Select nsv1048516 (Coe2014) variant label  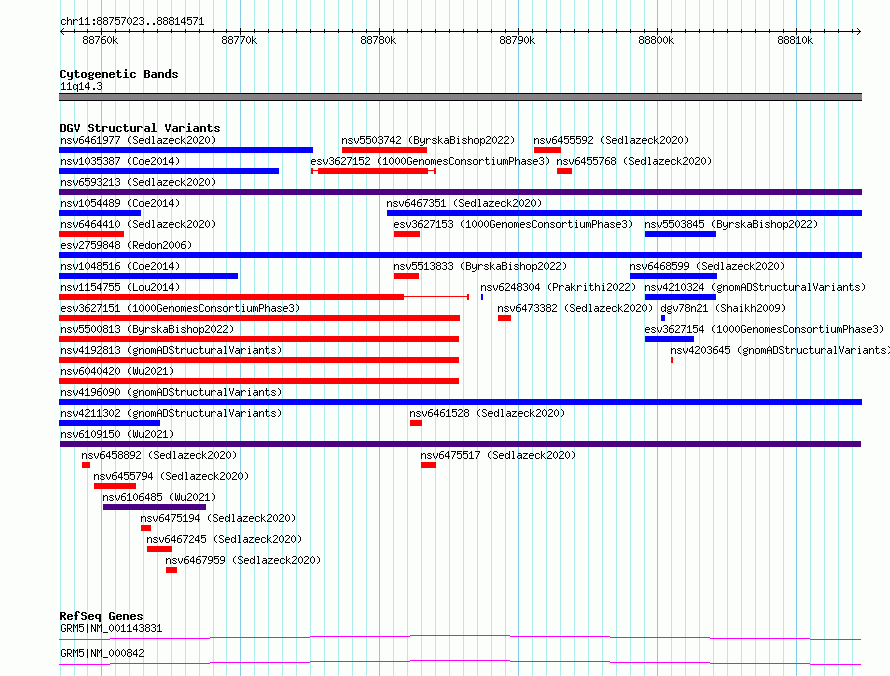coord(120,266)
